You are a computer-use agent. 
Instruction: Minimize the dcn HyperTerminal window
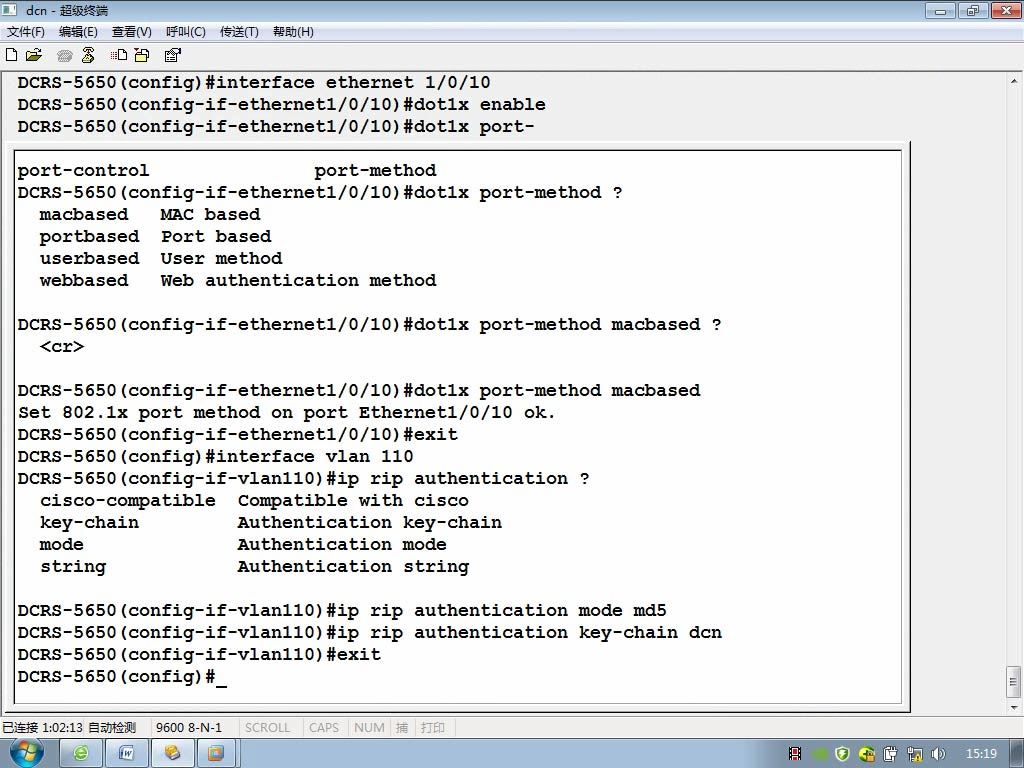coord(940,10)
